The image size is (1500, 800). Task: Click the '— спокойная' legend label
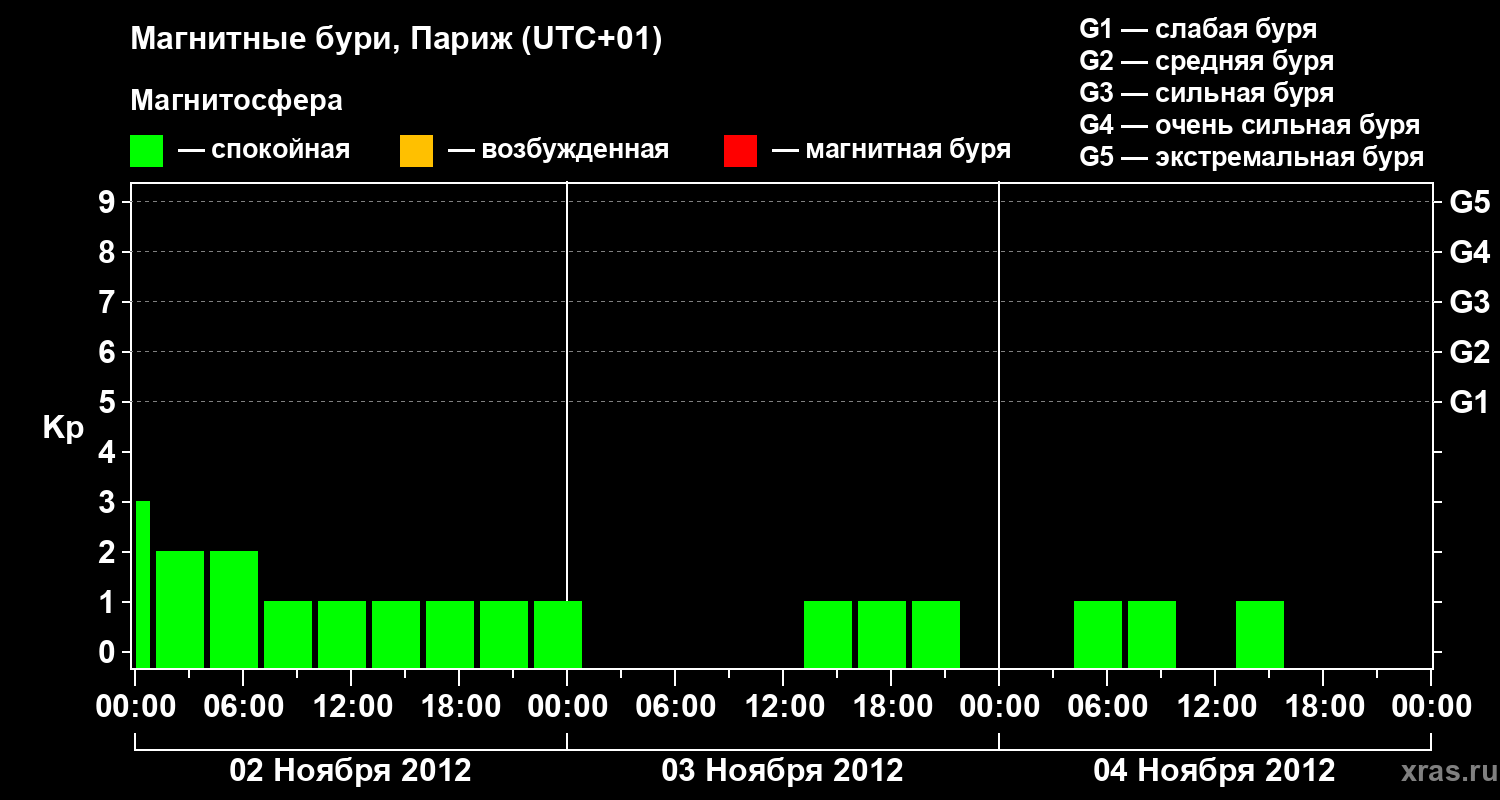[x=264, y=150]
